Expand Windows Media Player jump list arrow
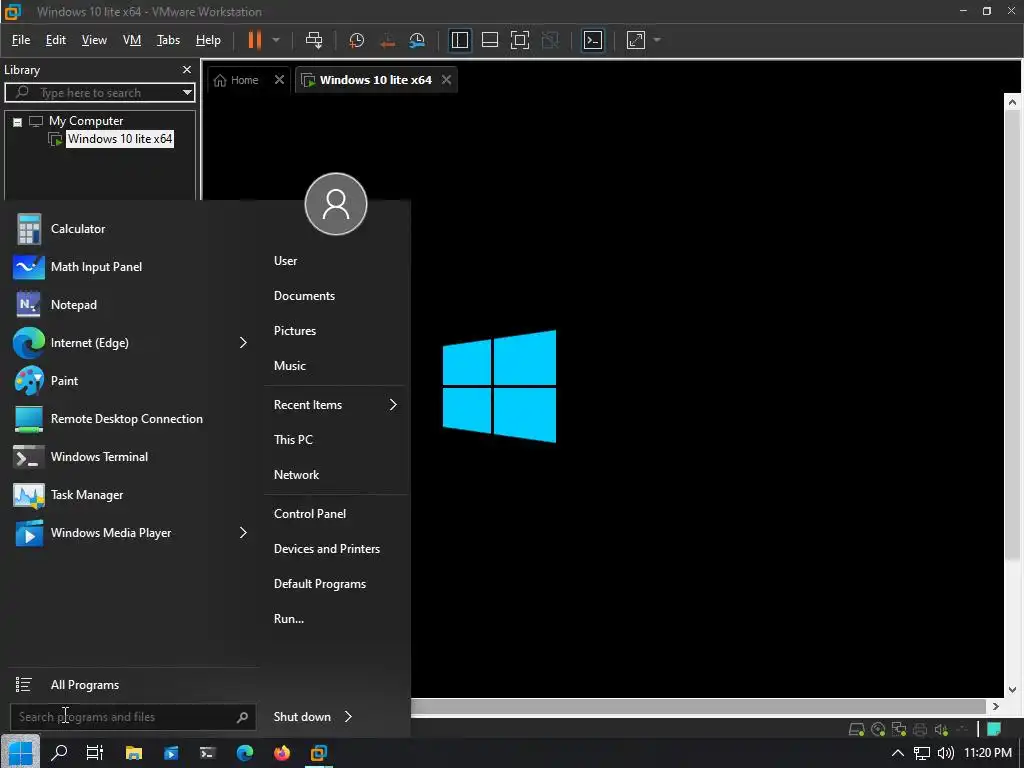This screenshot has width=1024, height=768. 243,533
